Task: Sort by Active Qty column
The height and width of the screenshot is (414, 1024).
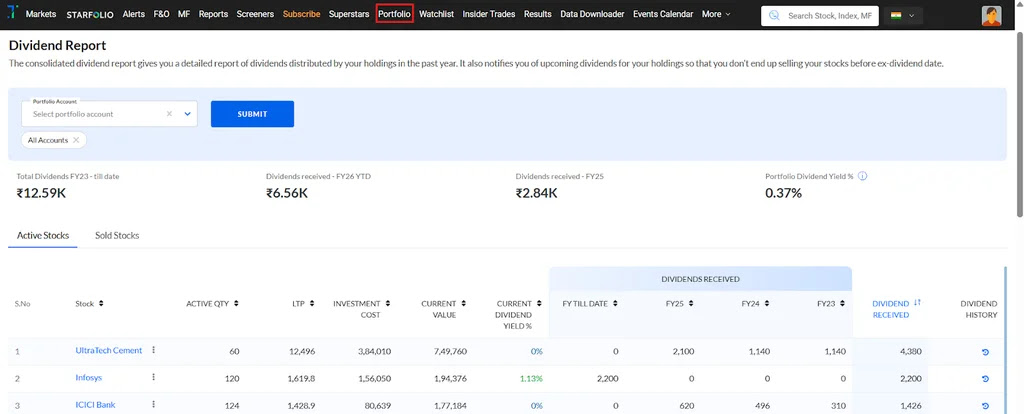Action: [236, 304]
